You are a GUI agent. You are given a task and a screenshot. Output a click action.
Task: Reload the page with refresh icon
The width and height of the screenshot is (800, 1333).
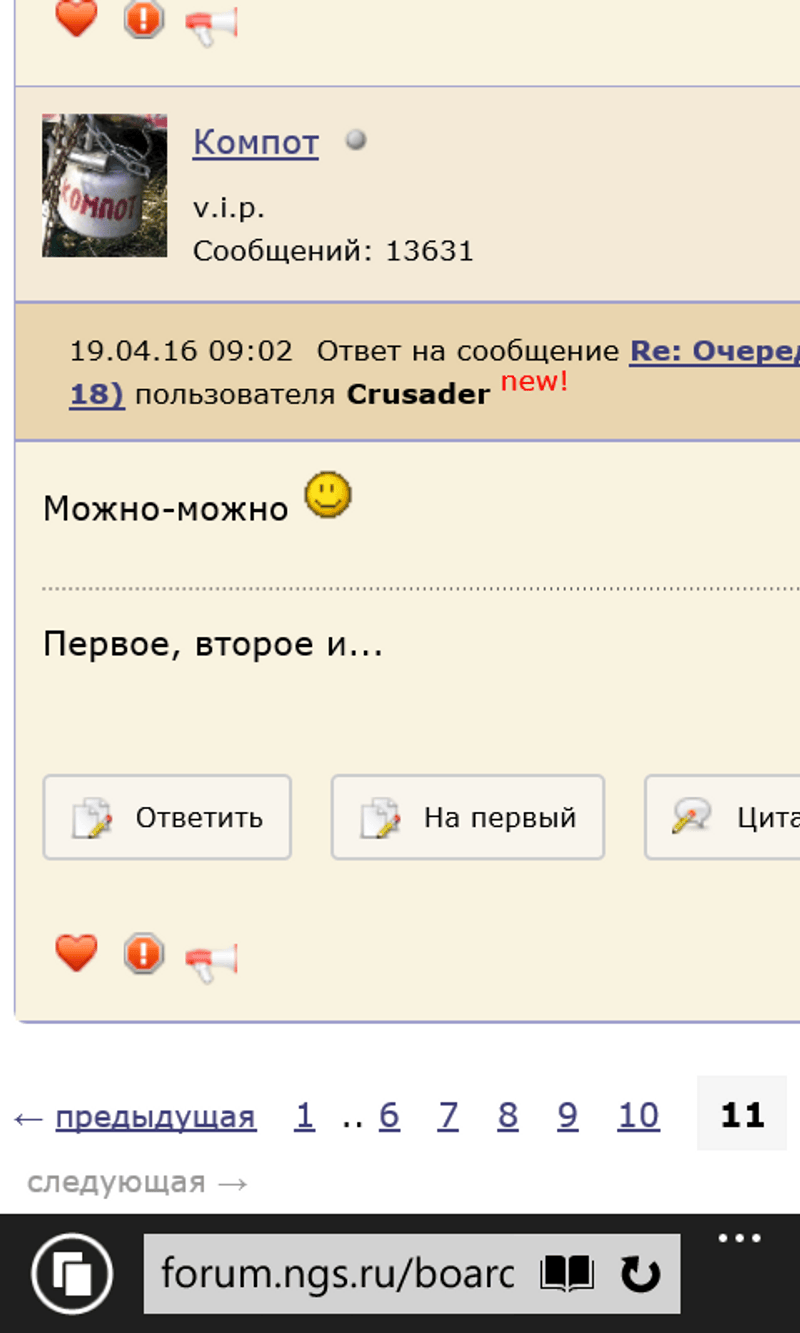point(640,1274)
